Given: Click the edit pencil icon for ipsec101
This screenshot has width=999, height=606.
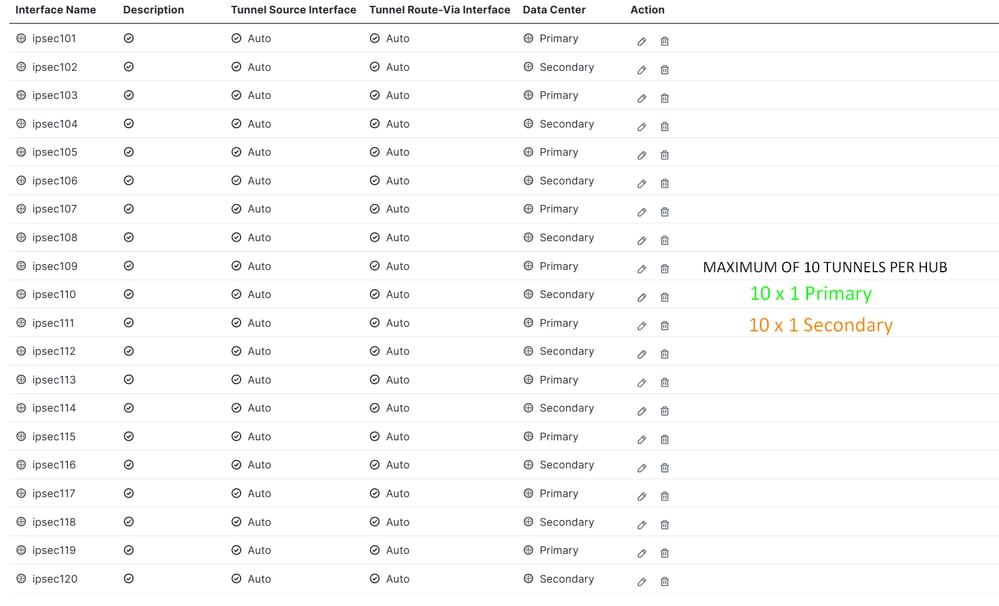Looking at the screenshot, I should (x=642, y=41).
